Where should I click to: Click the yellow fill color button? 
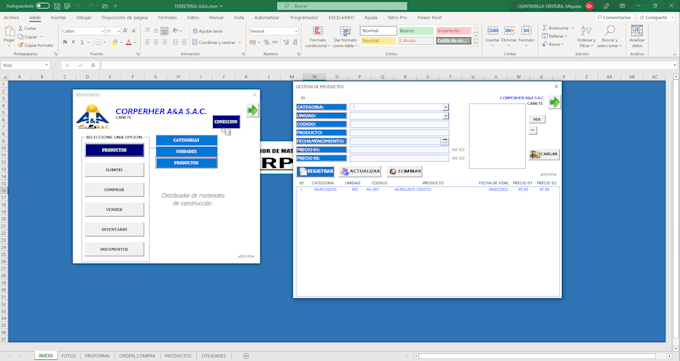coord(114,42)
